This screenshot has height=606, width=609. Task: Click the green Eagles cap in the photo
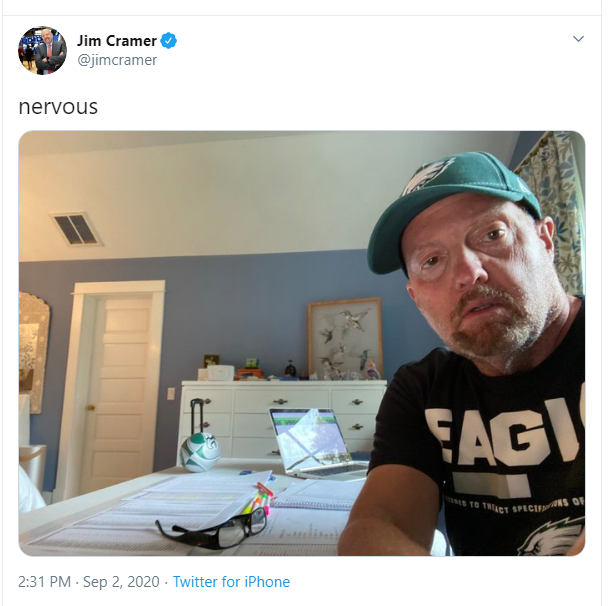pos(452,208)
